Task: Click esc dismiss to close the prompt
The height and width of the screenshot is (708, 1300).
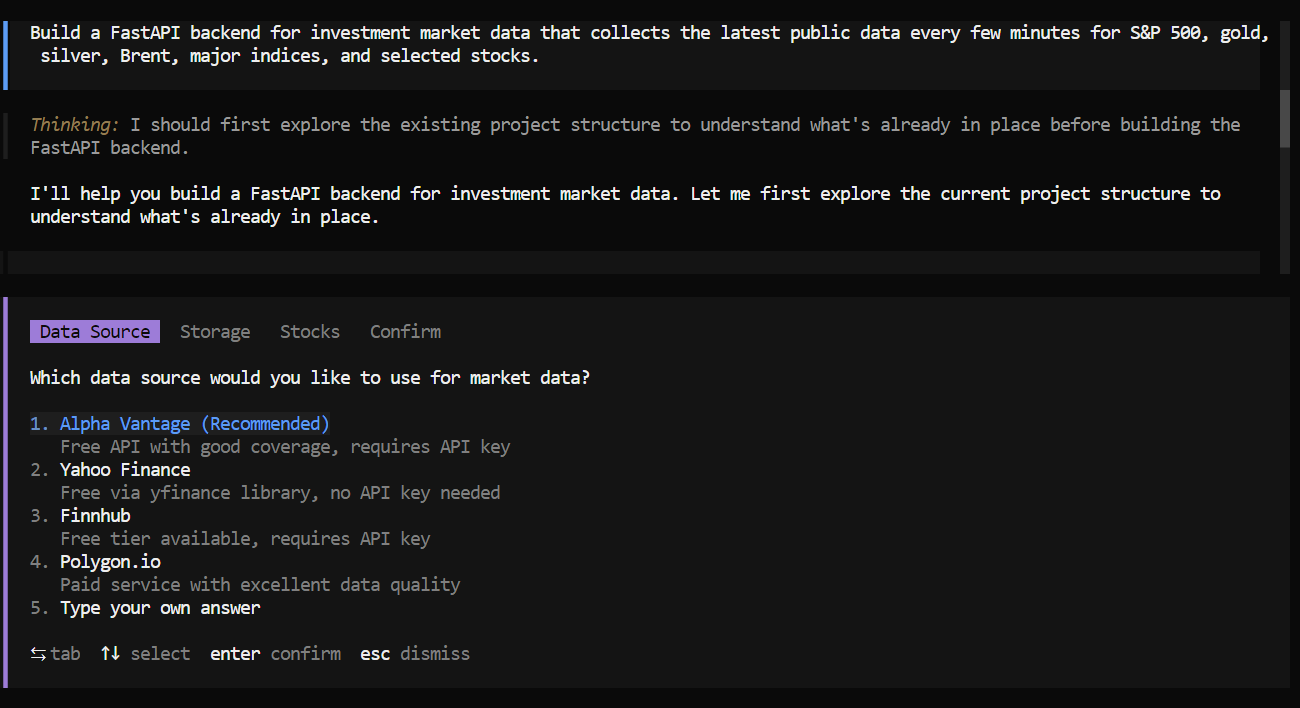Action: (x=416, y=653)
